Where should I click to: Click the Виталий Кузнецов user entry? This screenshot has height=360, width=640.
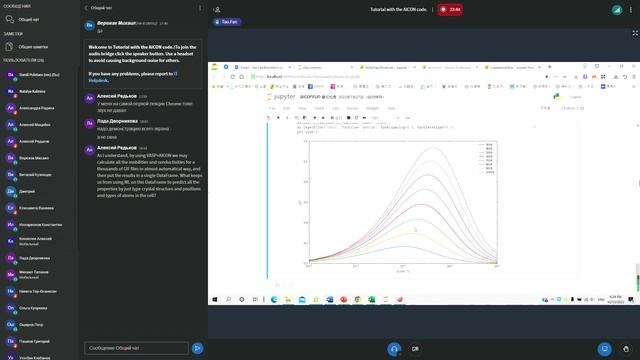35,175
